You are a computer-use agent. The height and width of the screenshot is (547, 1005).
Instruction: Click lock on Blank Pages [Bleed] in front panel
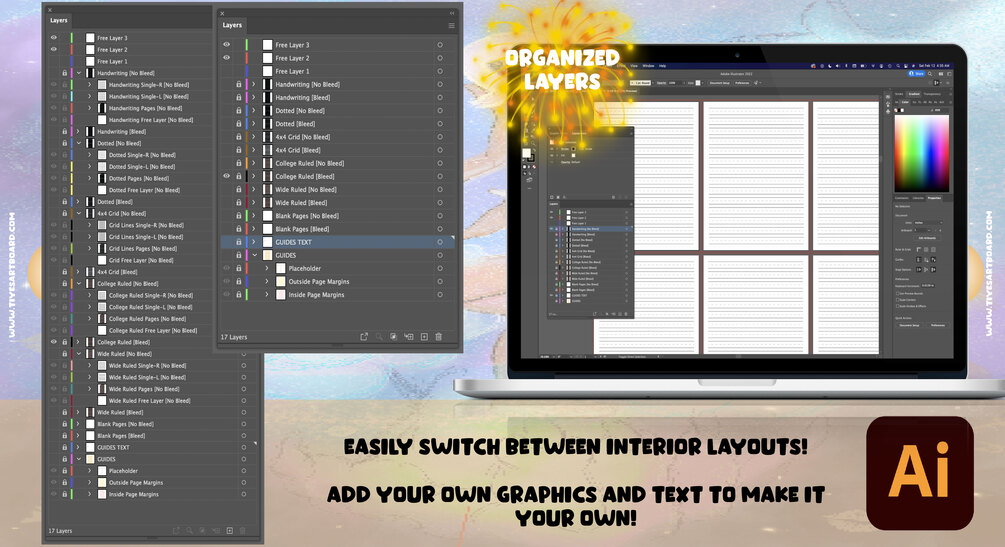pyautogui.click(x=238, y=229)
